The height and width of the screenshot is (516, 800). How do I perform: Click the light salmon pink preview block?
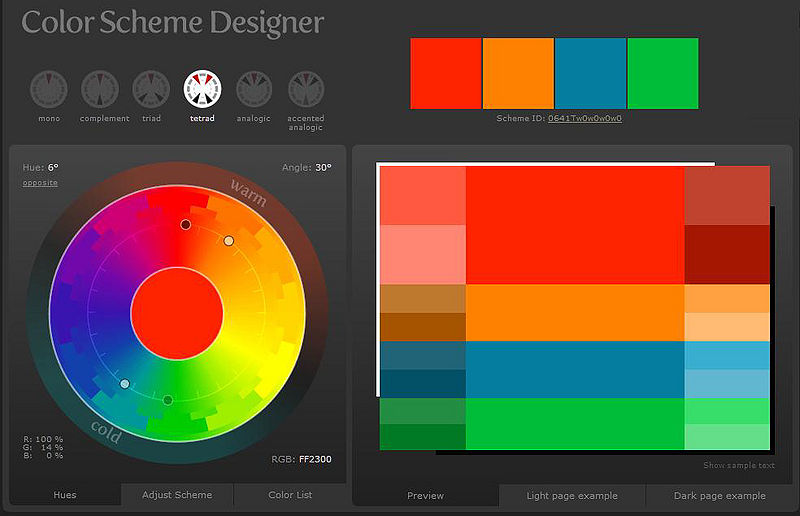[x=423, y=255]
